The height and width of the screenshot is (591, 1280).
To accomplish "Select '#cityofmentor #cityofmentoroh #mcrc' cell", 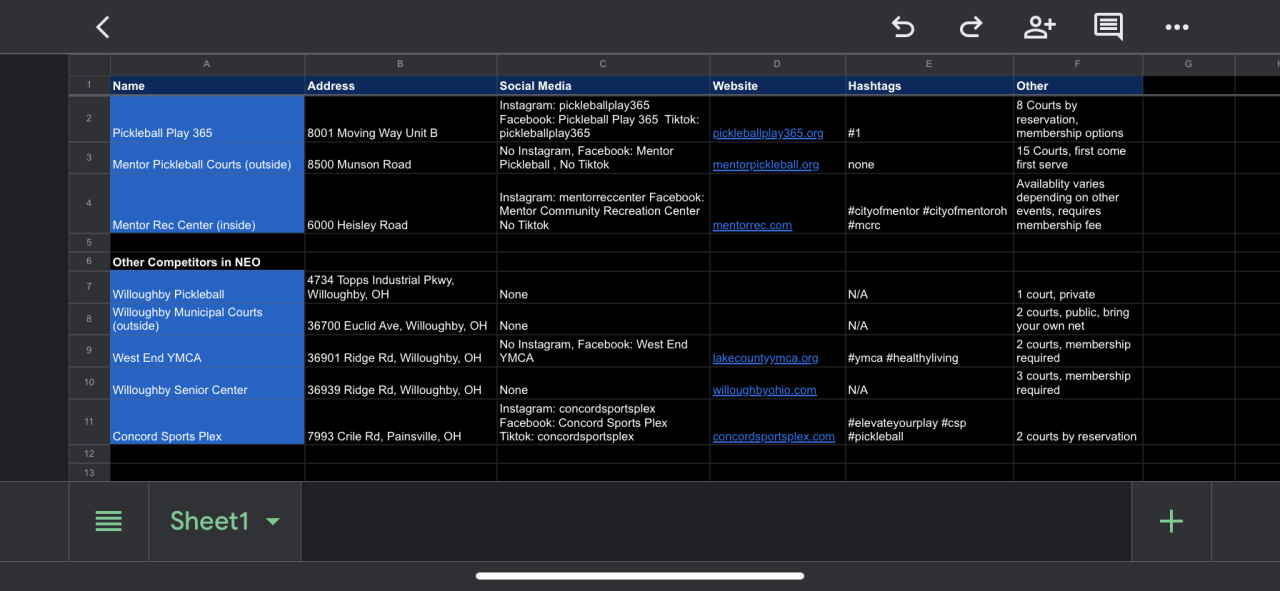I will coord(929,204).
